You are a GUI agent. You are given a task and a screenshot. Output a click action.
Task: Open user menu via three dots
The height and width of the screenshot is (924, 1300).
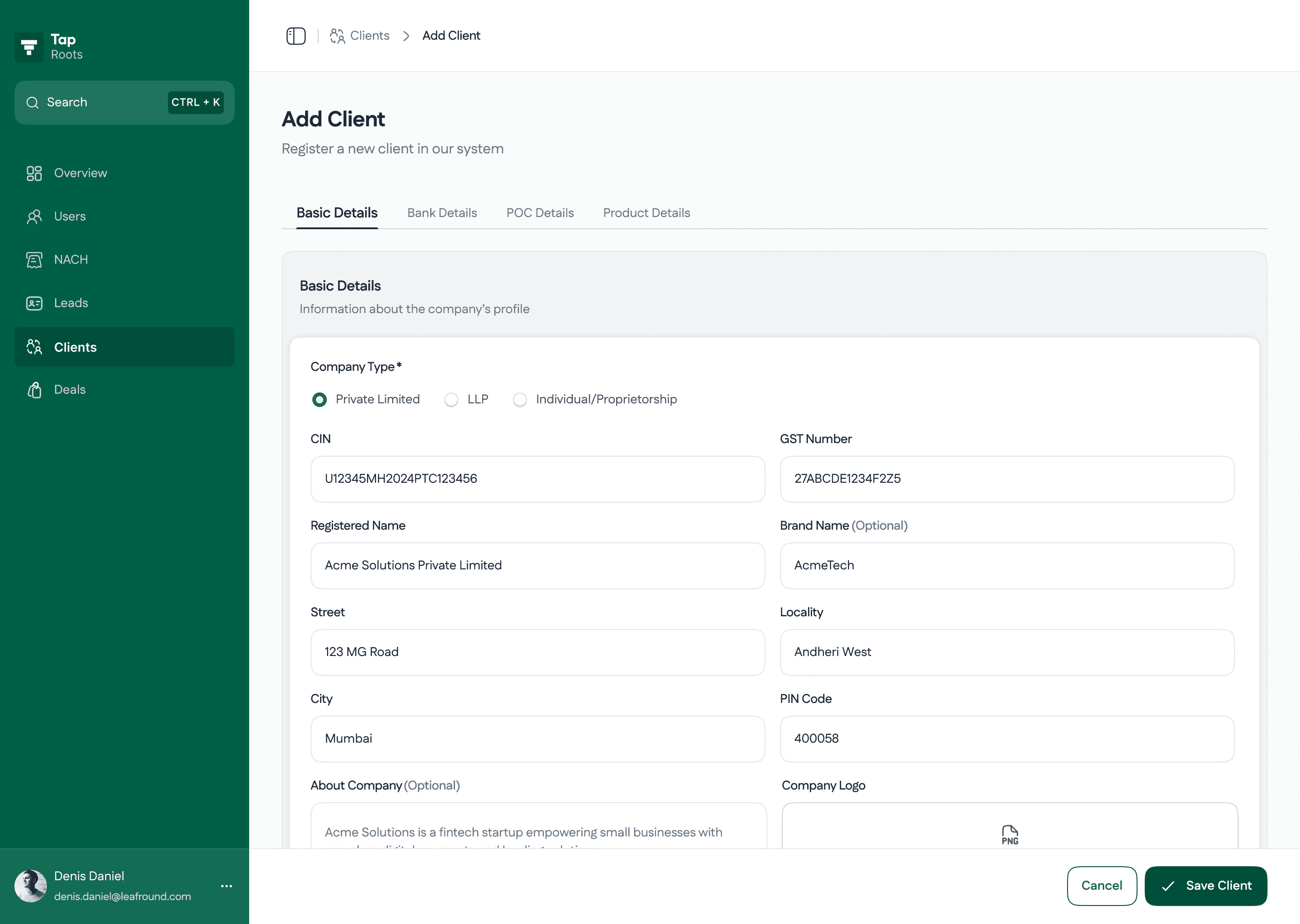[226, 886]
